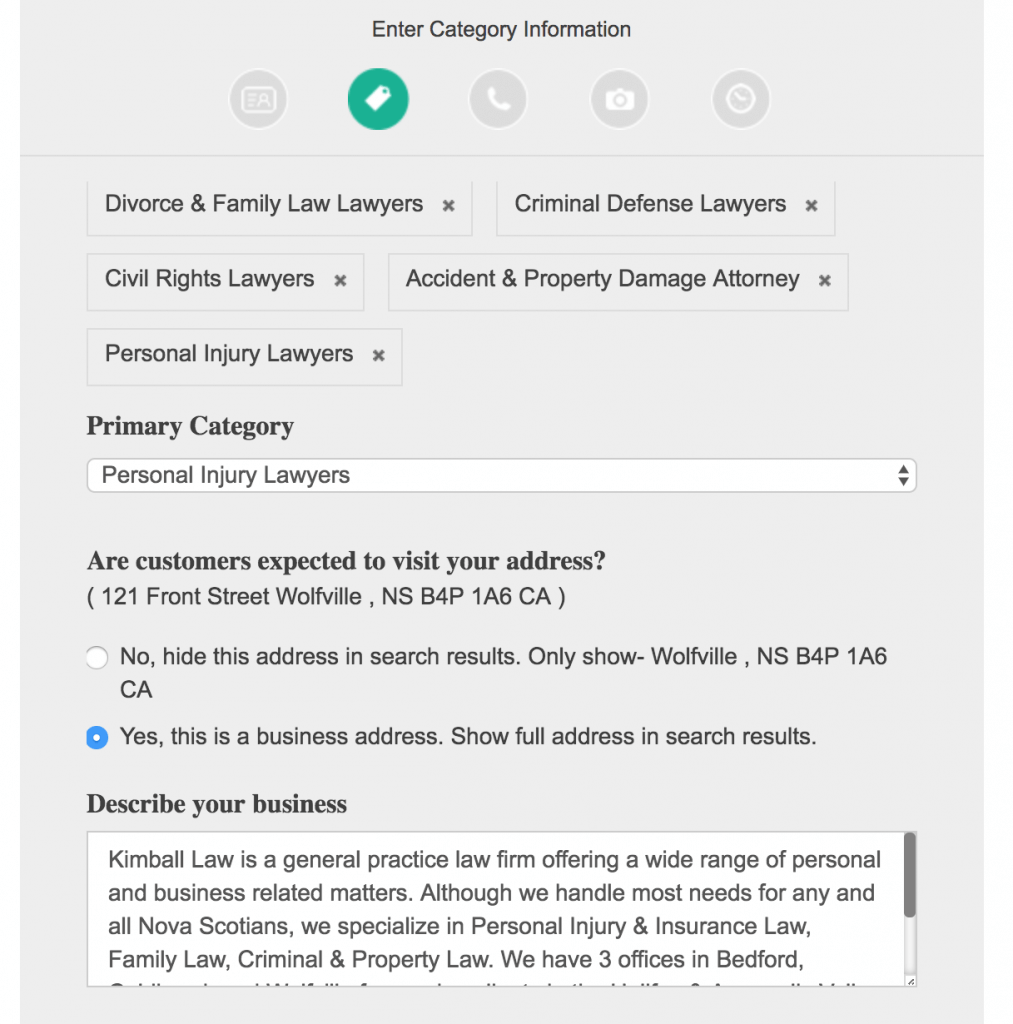Open the clock business hours step icon
Viewport: 1013px width, 1024px height.
(x=741, y=99)
